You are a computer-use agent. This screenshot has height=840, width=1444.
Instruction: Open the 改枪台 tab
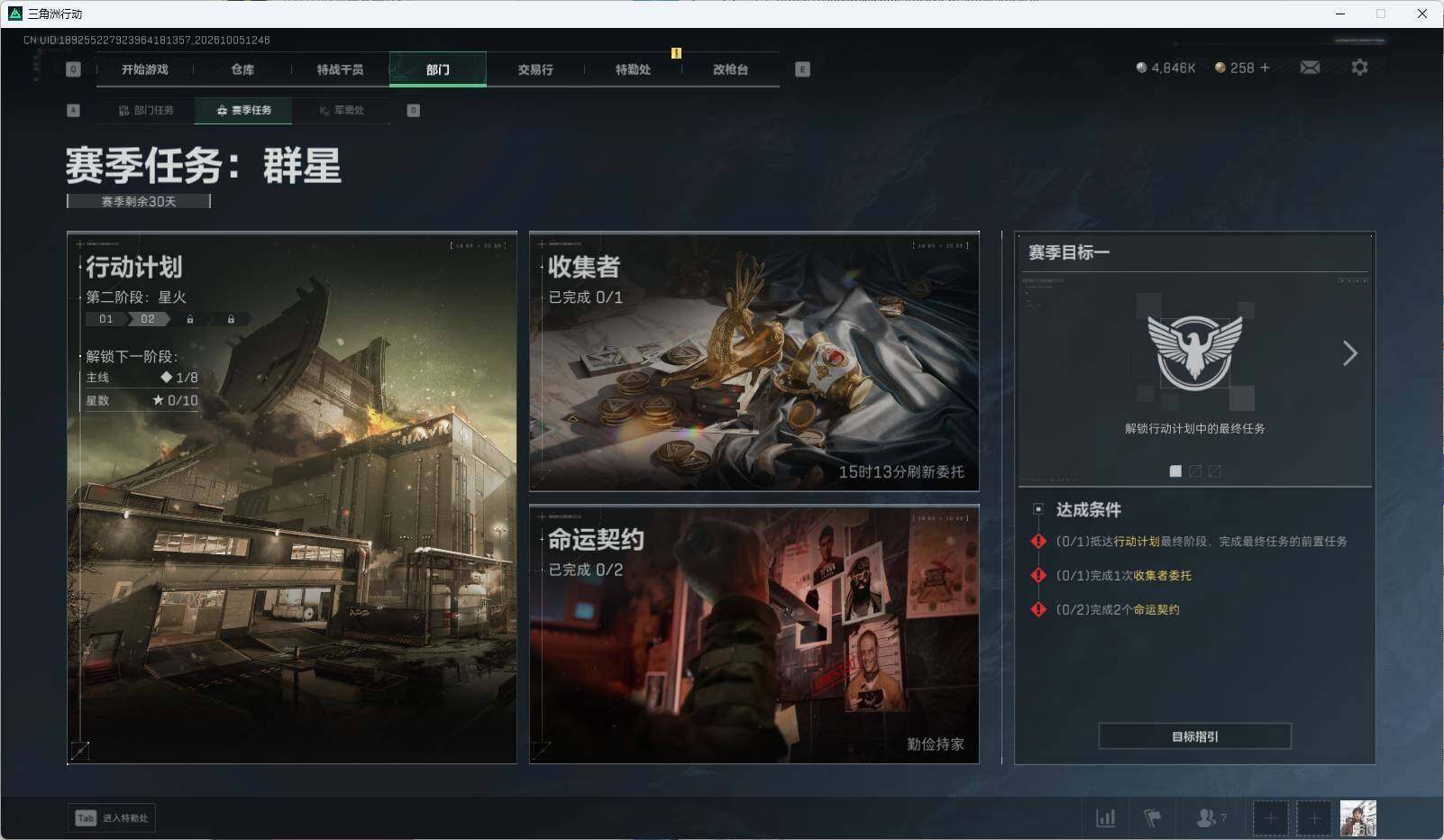tap(730, 69)
